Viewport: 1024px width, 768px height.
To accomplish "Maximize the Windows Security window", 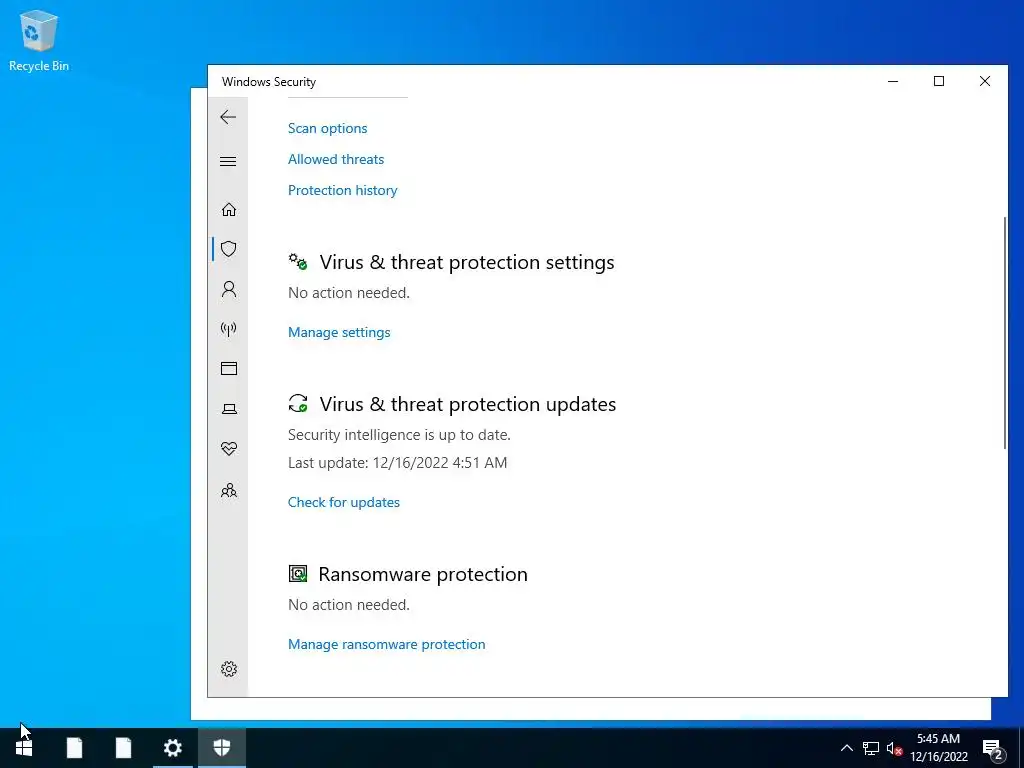I will (938, 81).
